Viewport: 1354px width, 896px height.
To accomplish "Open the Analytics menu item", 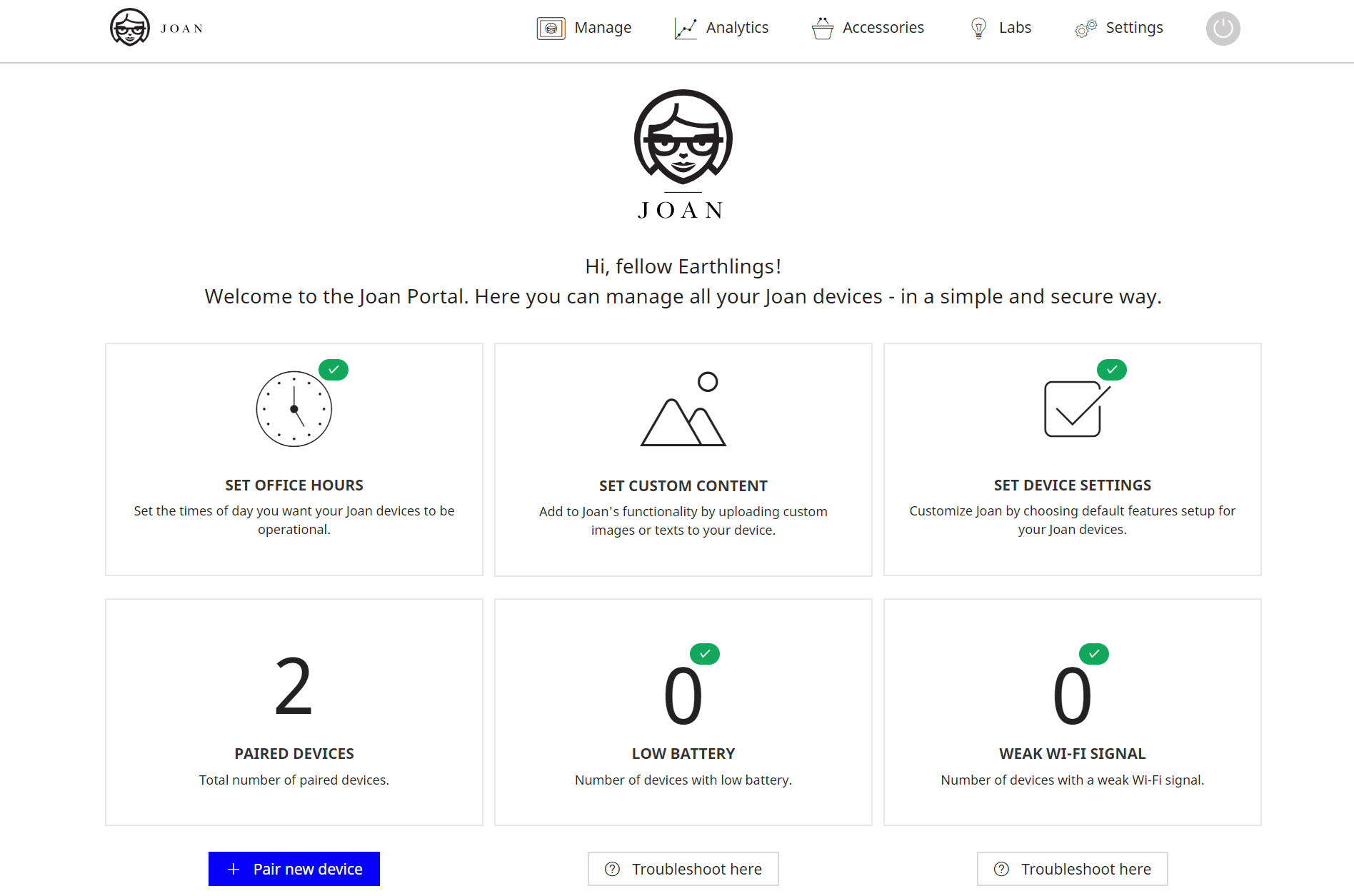I will click(737, 28).
